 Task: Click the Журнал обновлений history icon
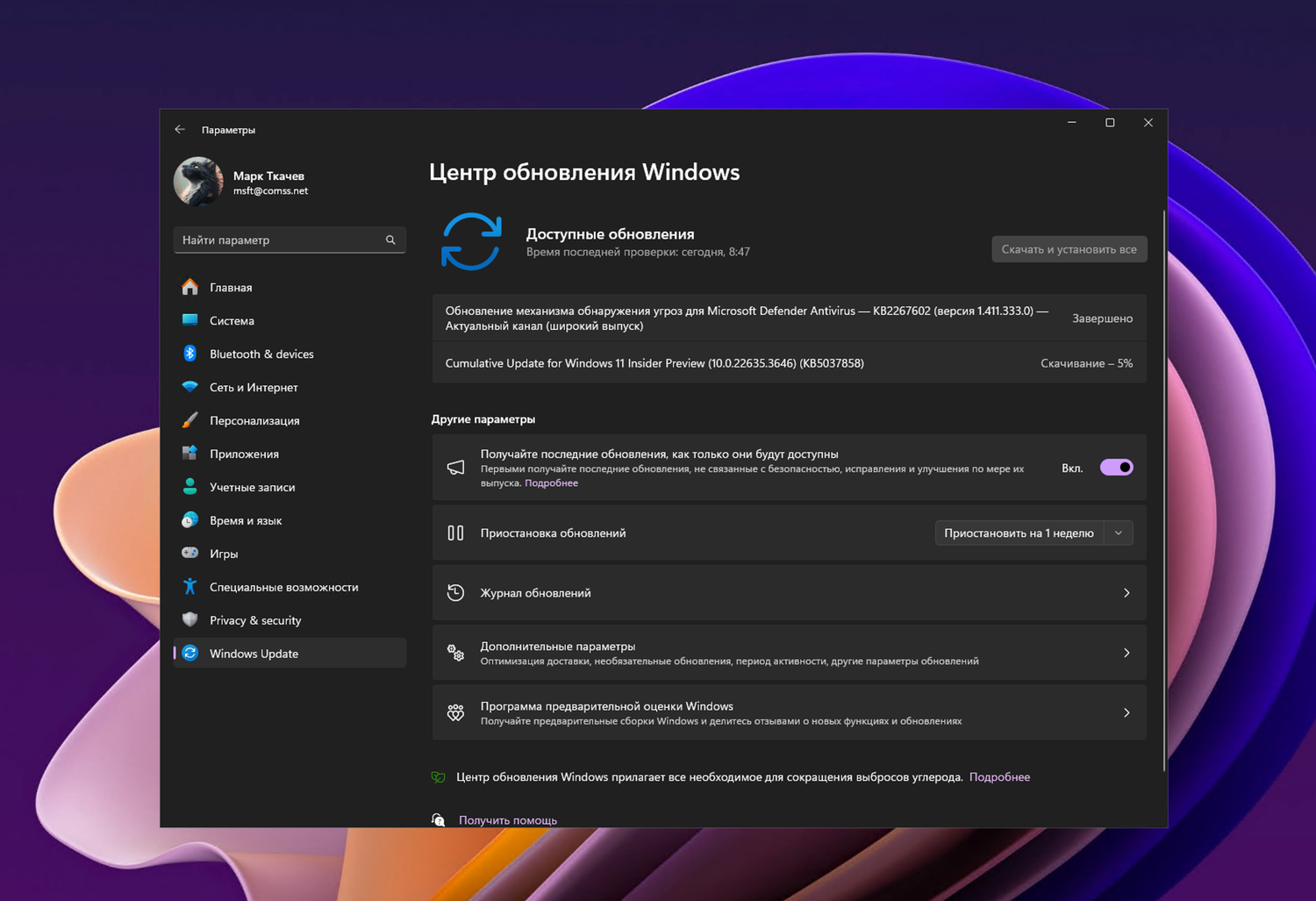[455, 593]
